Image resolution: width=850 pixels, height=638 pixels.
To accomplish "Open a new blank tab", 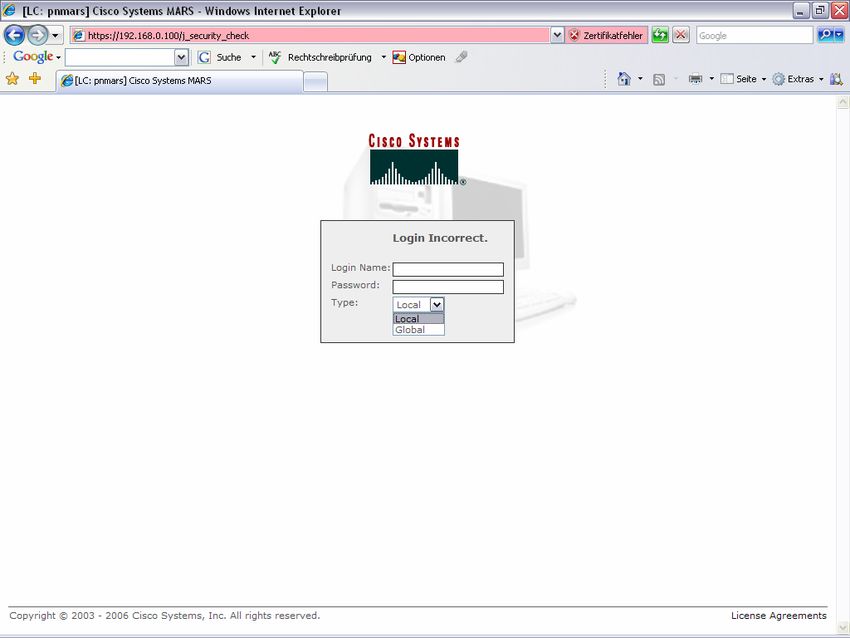I will click(315, 82).
